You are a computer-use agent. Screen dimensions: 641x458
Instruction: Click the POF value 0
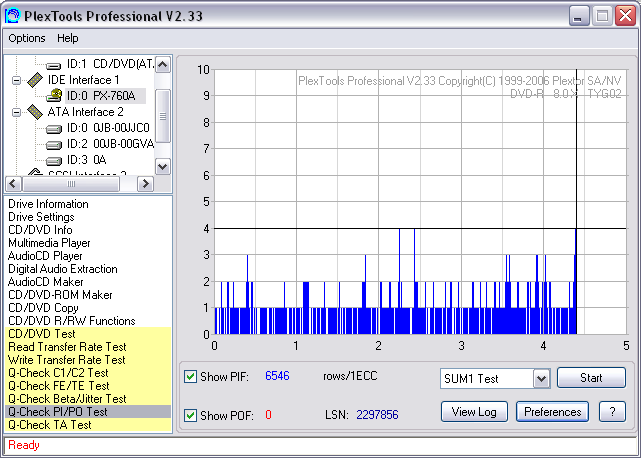[268, 415]
